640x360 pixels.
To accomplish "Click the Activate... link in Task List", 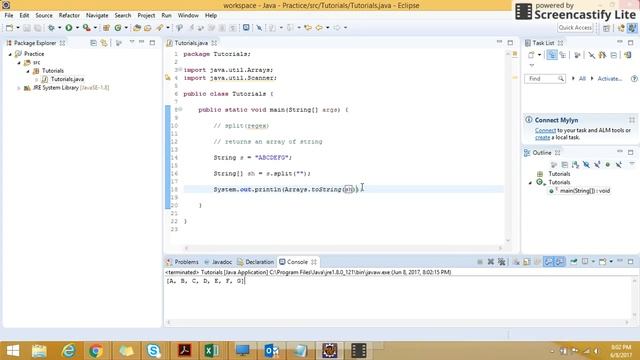I will (x=610, y=78).
